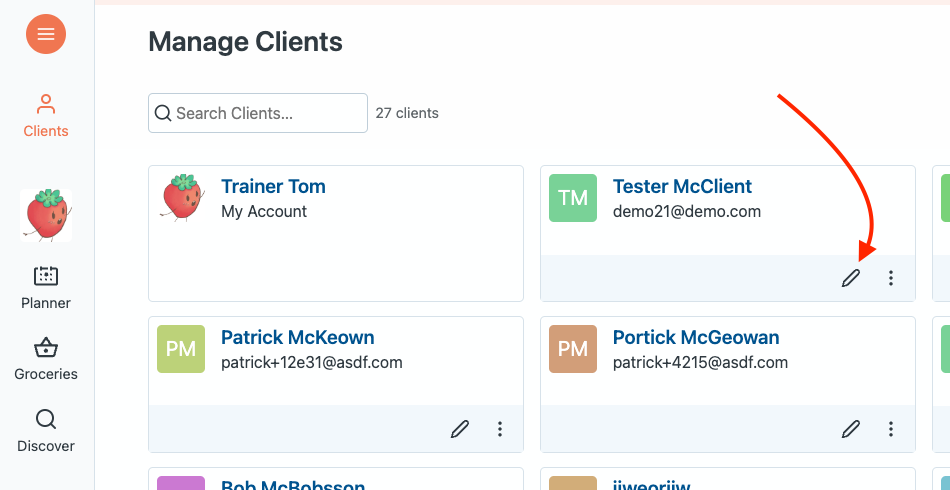Go to Clients in the sidebar

[46, 115]
